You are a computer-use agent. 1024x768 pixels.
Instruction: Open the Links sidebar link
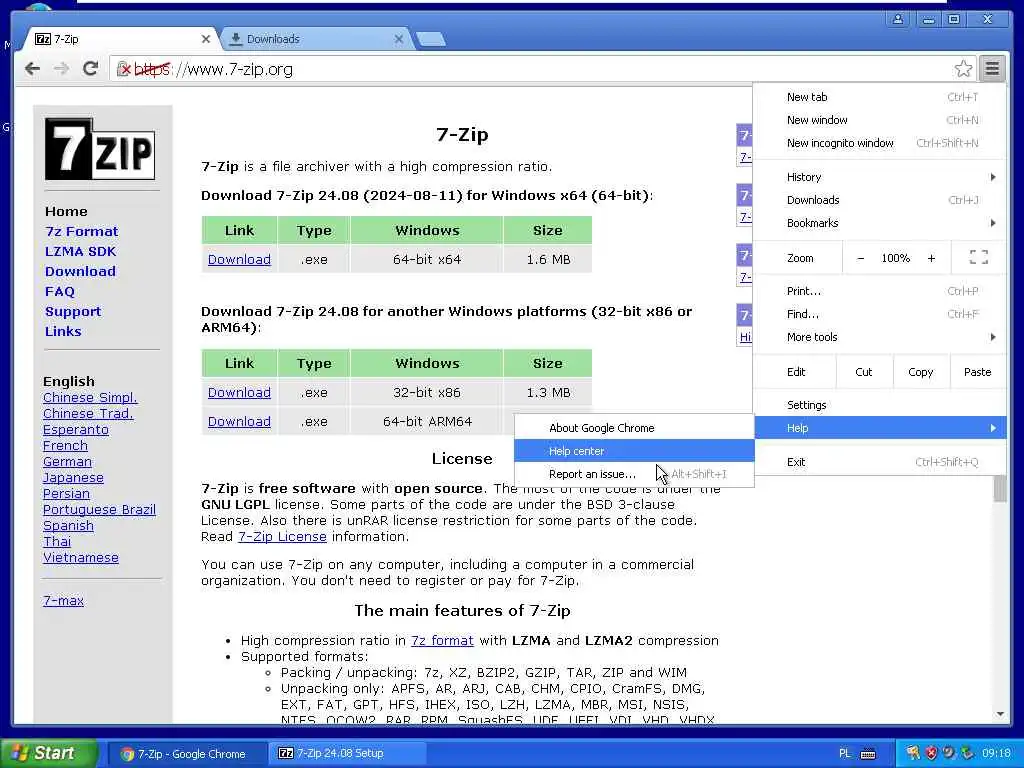(63, 331)
